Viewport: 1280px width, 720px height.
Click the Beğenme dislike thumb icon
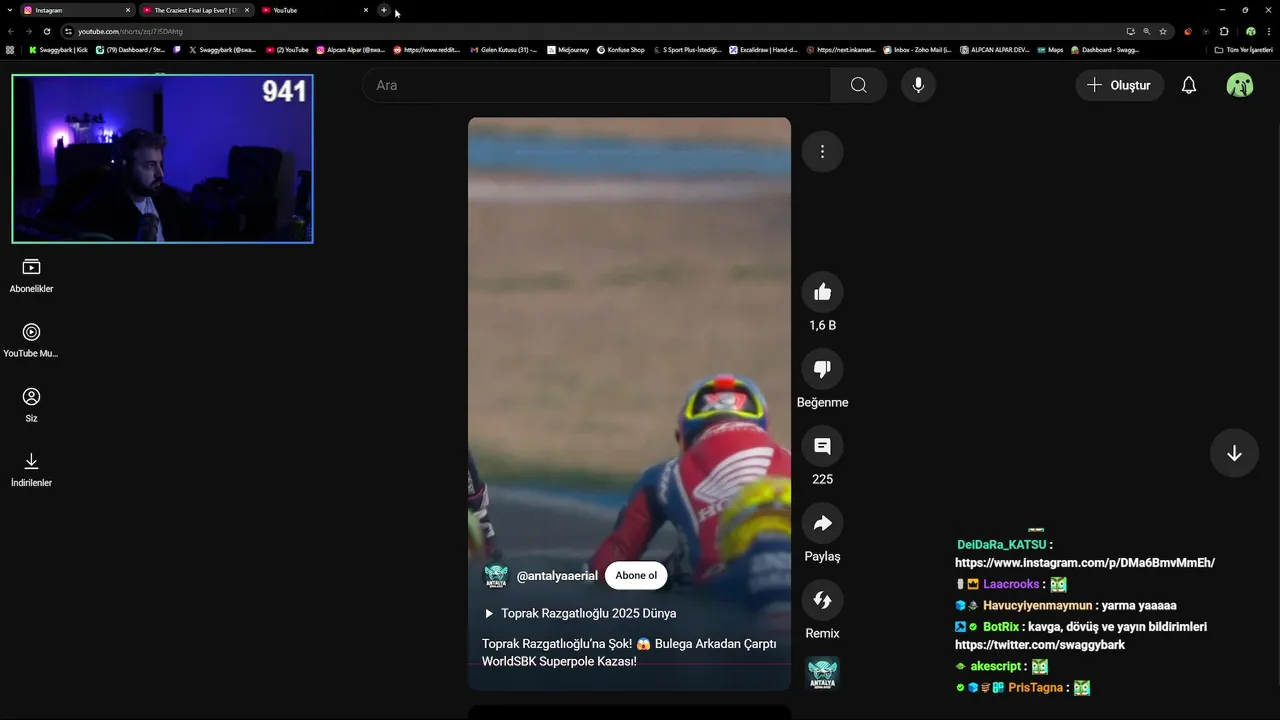pyautogui.click(x=822, y=369)
